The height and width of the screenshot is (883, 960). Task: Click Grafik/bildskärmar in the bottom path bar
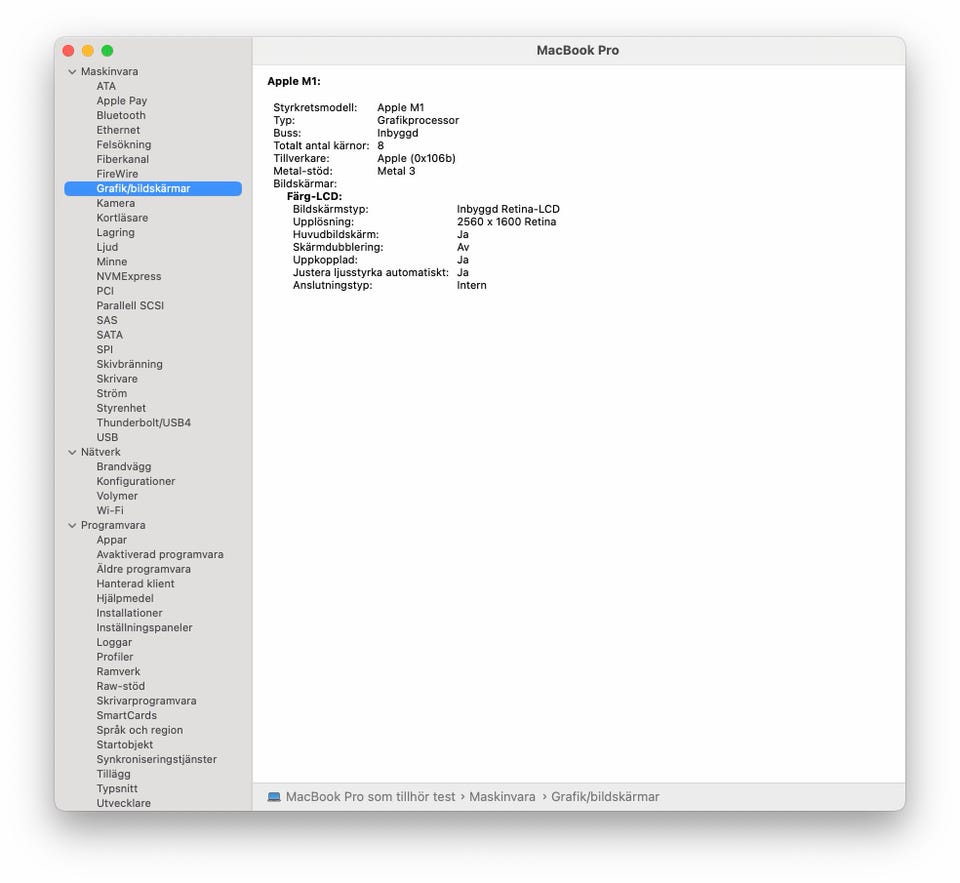point(605,797)
